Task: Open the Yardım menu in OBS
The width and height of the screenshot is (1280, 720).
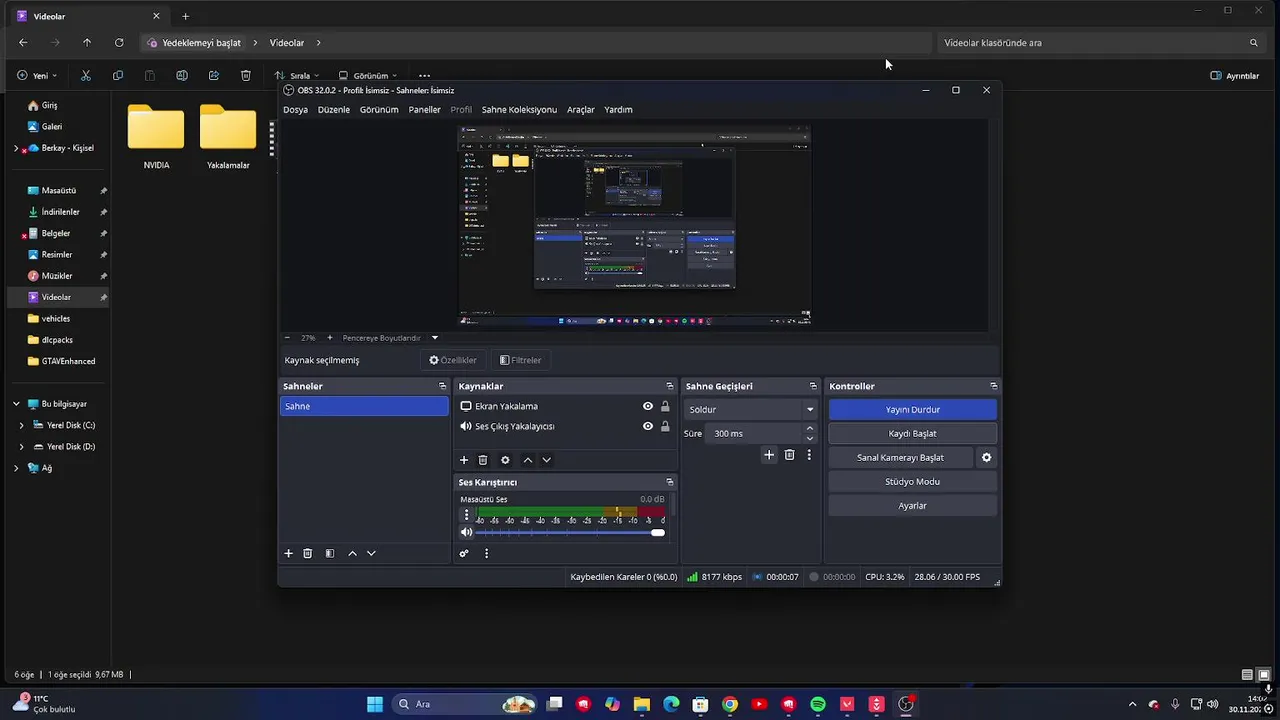Action: pos(618,110)
